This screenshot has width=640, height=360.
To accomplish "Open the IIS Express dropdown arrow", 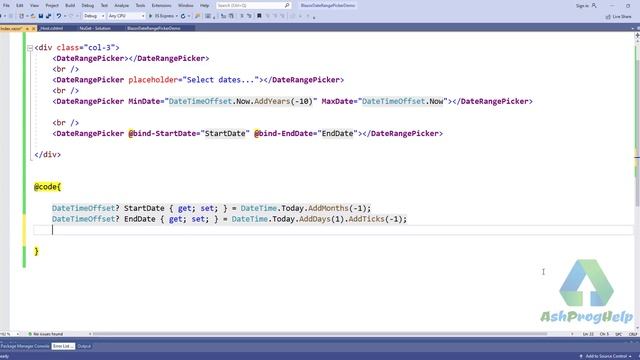I will (176, 16).
